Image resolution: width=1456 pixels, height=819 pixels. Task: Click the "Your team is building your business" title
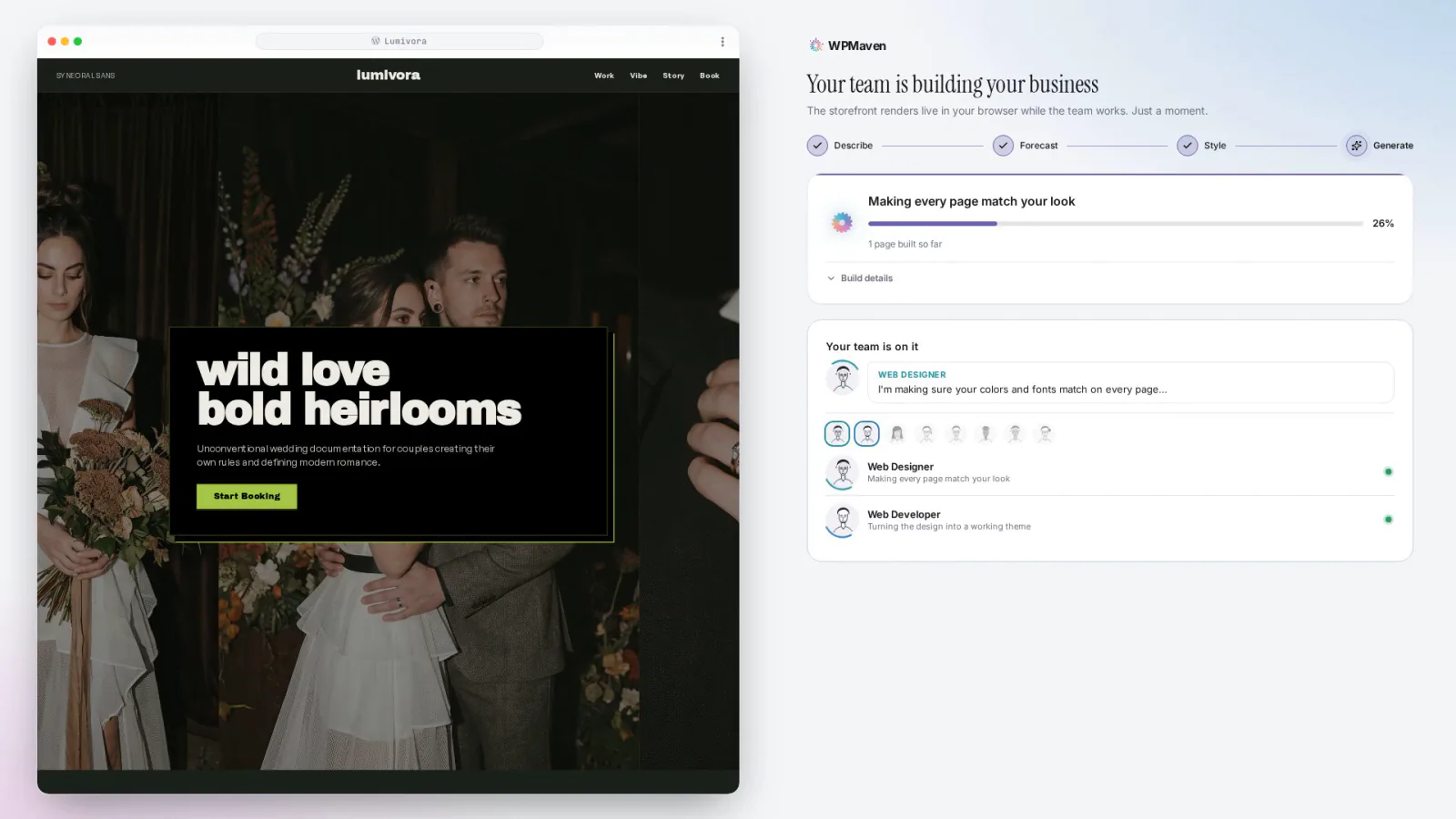coord(953,85)
